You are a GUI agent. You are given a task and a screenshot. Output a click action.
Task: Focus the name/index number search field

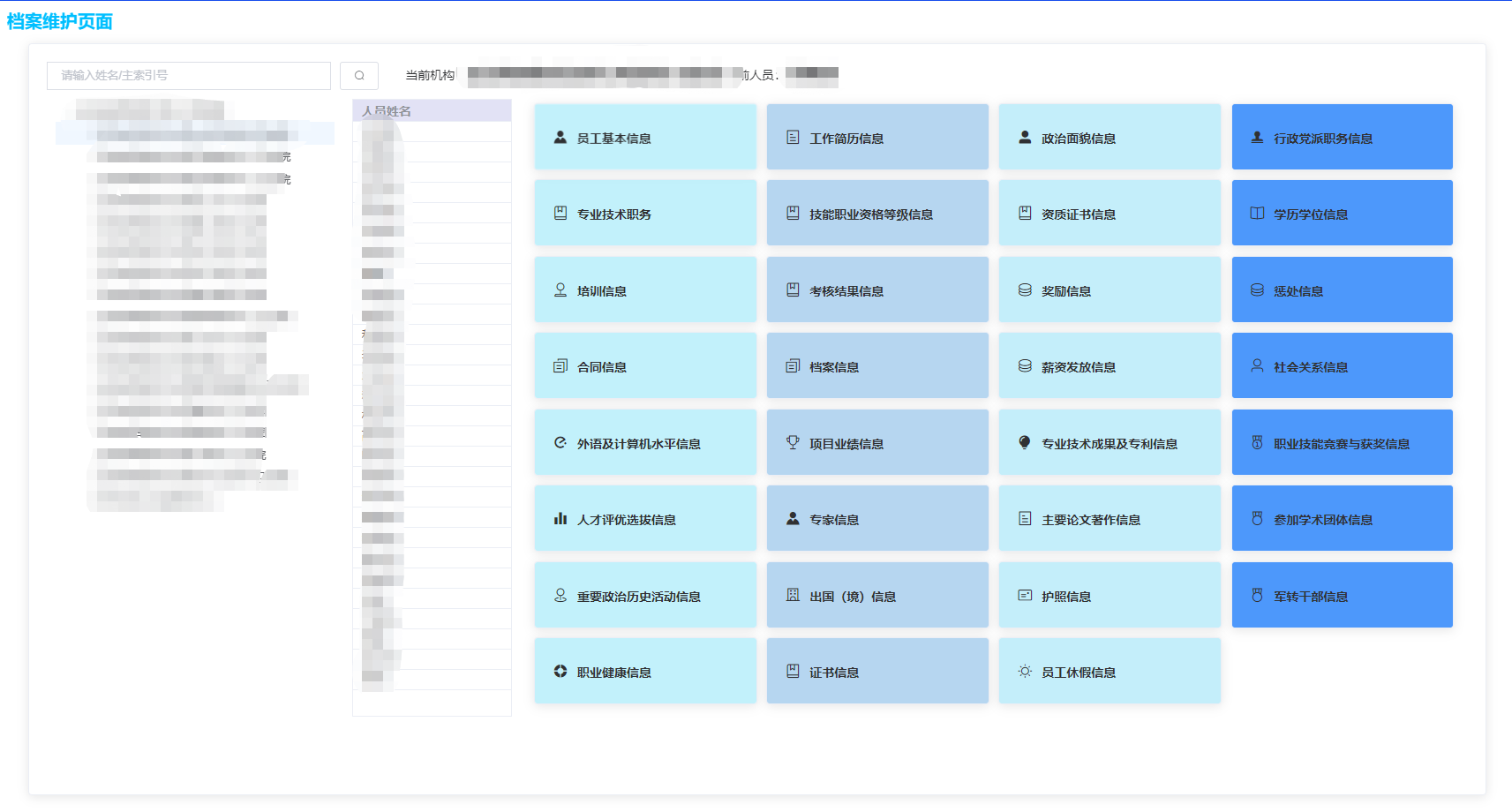(x=189, y=76)
